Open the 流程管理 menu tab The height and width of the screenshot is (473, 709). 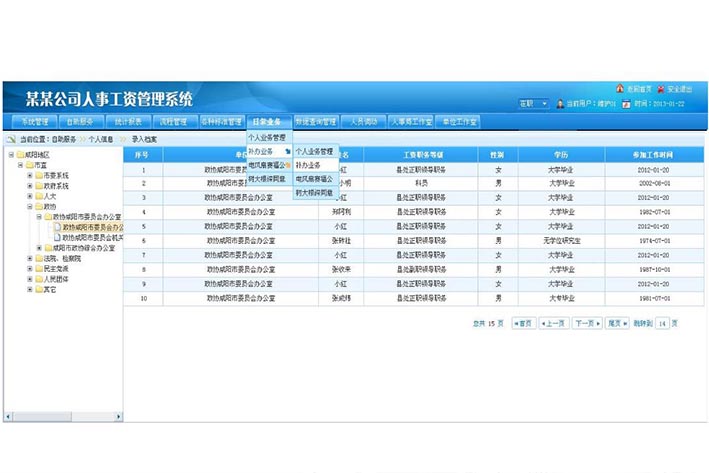174,122
